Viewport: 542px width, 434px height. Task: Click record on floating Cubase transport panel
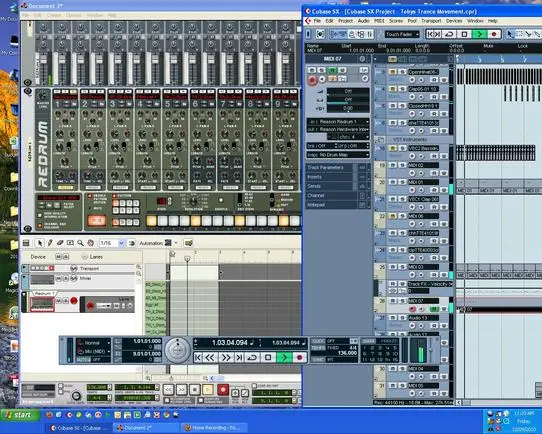(300, 357)
